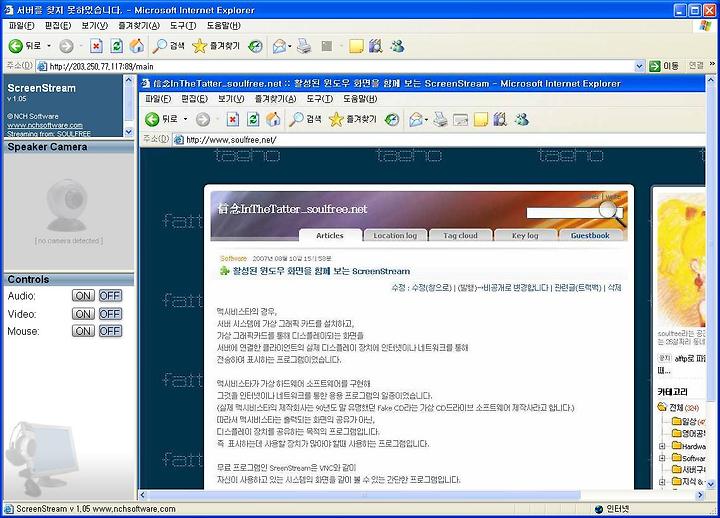Viewport: 720px width, 518px height.
Task: Open the dropdown arrow next to outer Forward button
Action: pyautogui.click(x=80, y=46)
